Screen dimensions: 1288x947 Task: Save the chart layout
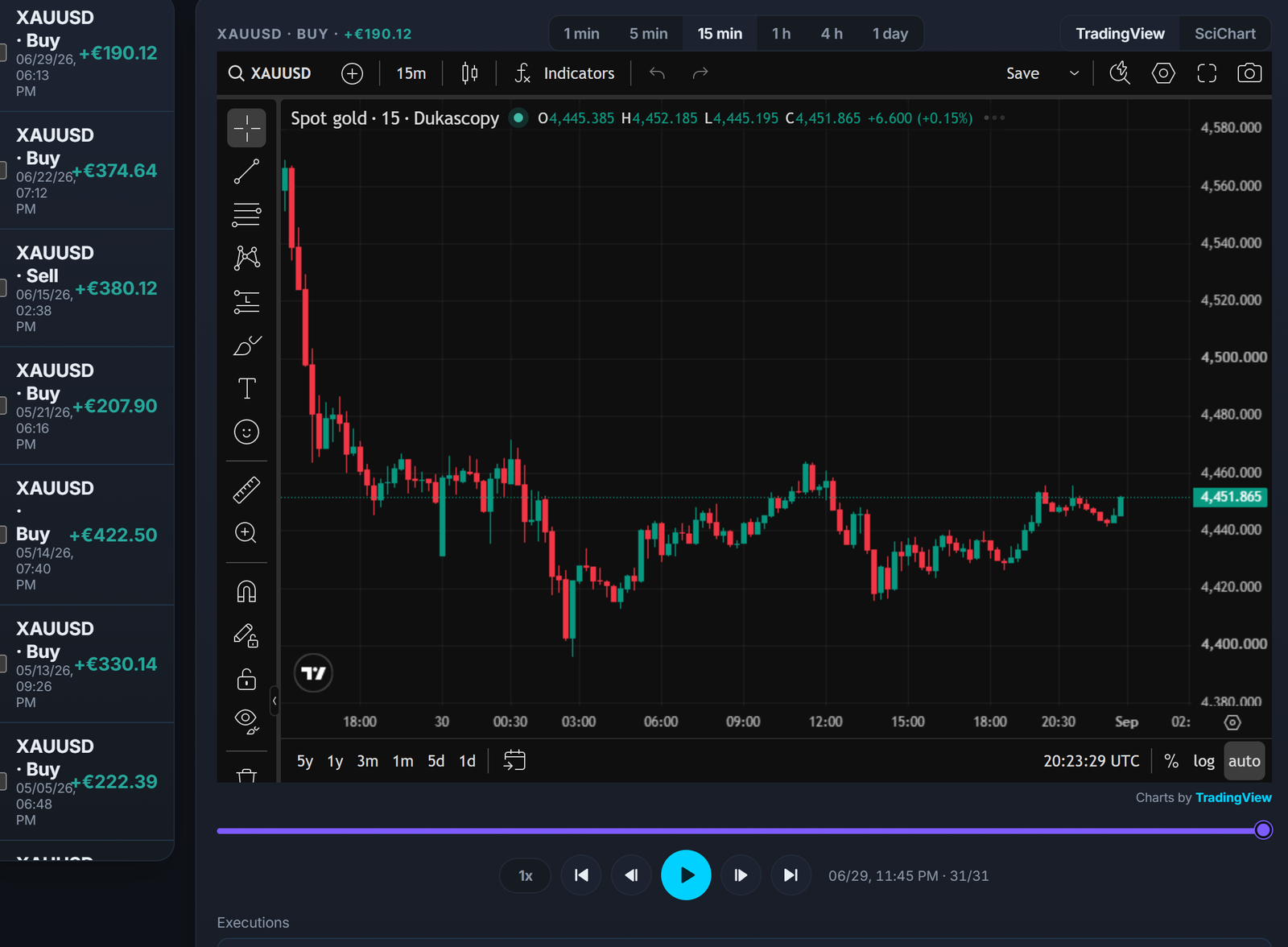tap(1022, 74)
